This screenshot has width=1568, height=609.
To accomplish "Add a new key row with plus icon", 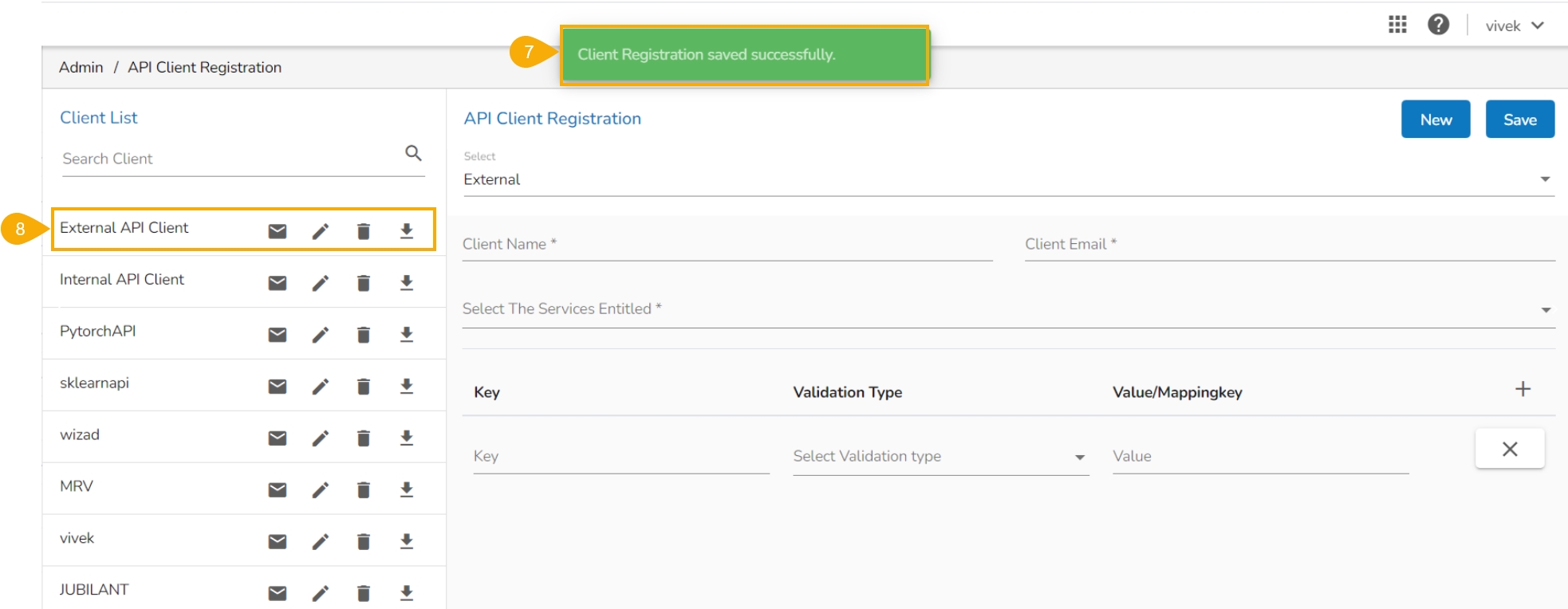I will coord(1523,389).
